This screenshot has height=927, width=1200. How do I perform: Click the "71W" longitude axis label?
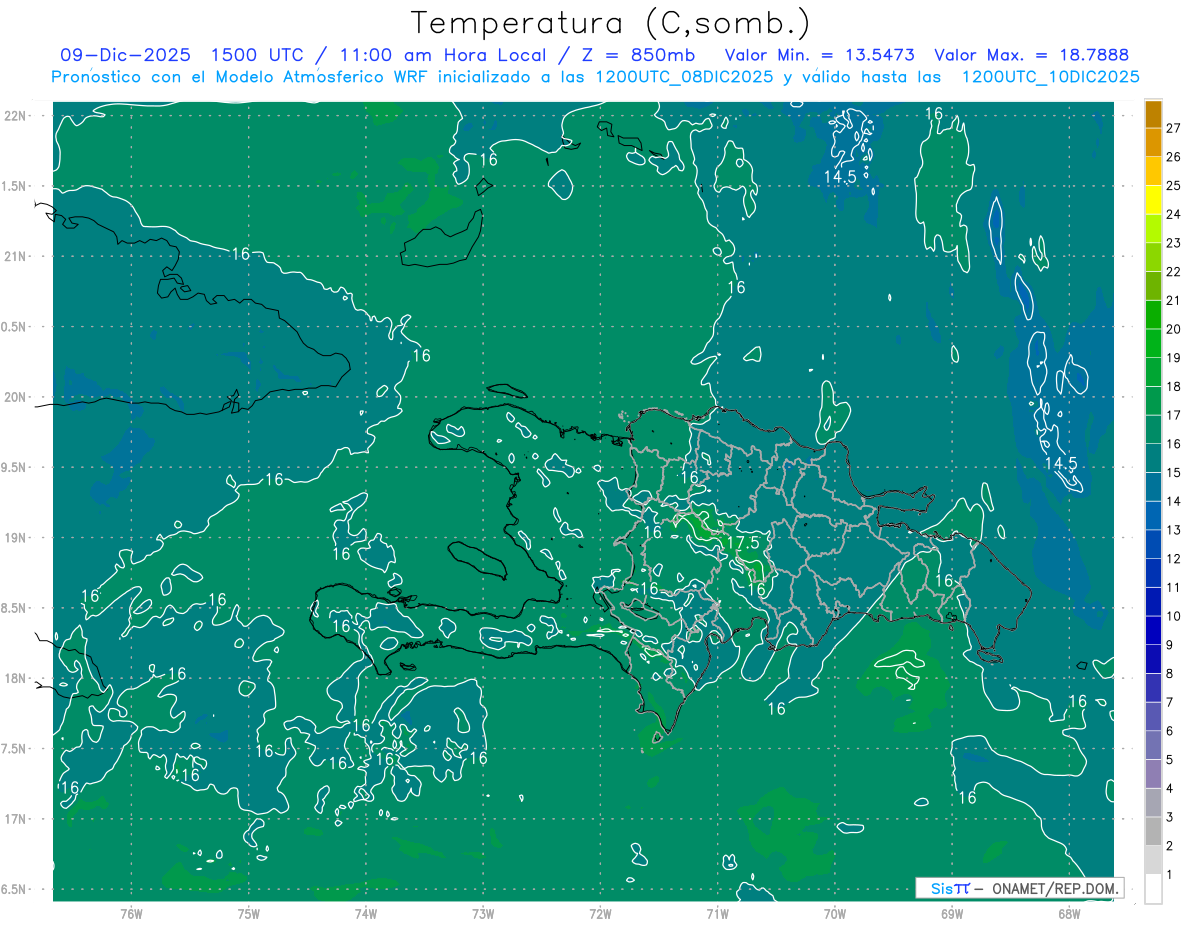click(x=717, y=913)
